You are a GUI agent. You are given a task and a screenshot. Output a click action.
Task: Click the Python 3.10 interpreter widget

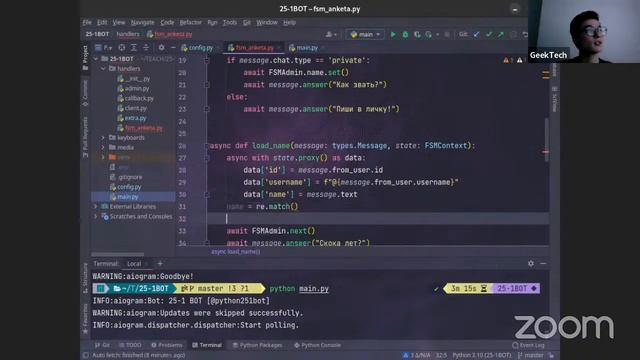(481, 355)
